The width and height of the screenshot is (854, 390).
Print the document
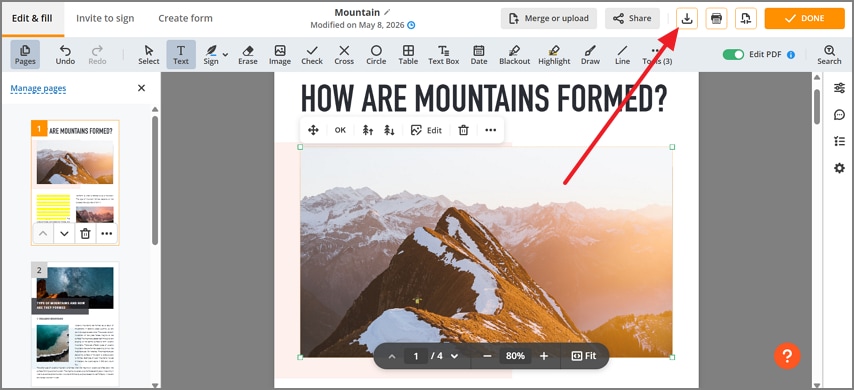[x=717, y=19]
